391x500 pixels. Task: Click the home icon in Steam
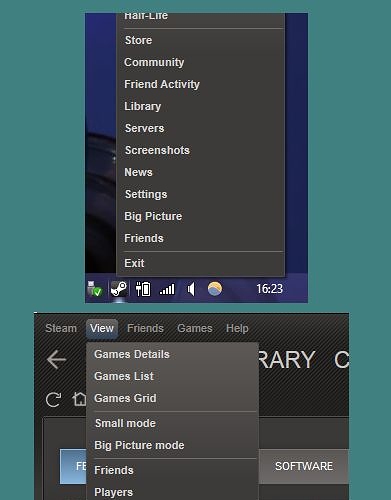pos(79,399)
